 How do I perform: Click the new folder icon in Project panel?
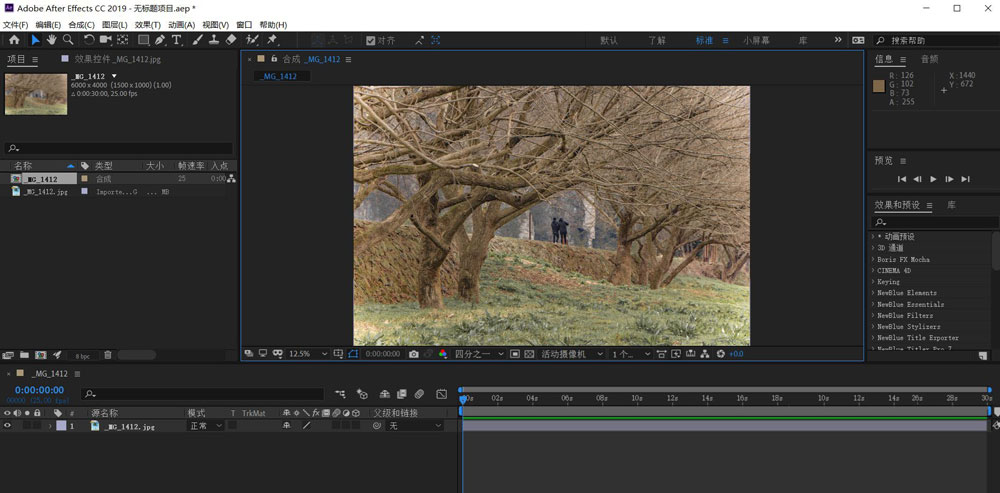24,355
